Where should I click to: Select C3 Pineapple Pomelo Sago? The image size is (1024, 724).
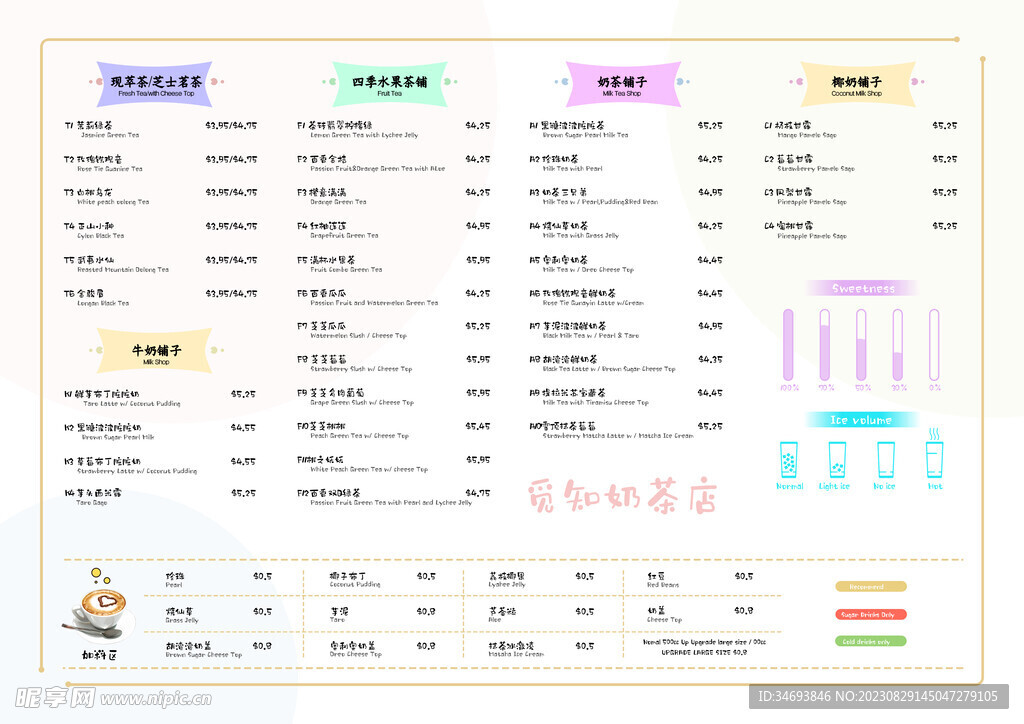click(x=861, y=197)
